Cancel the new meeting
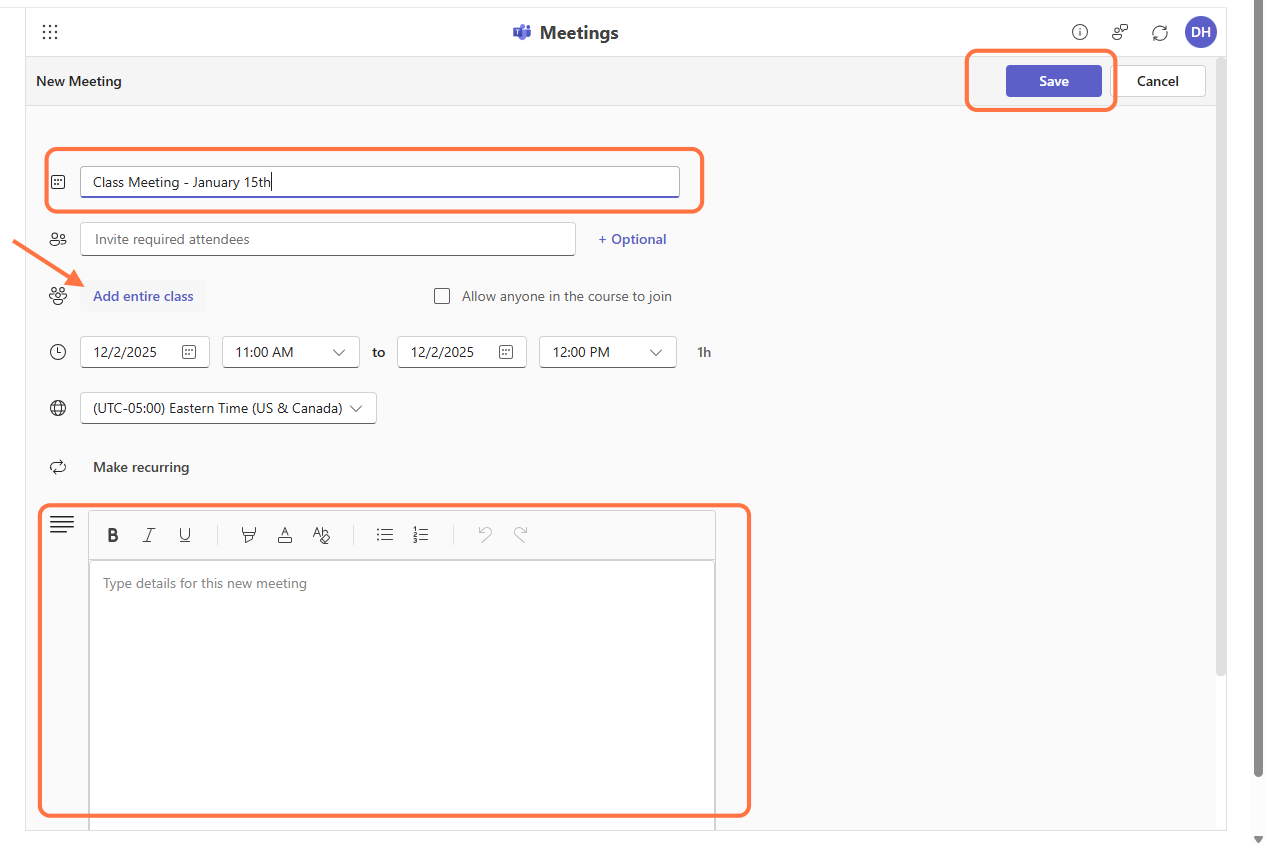The image size is (1265, 846). click(1158, 81)
